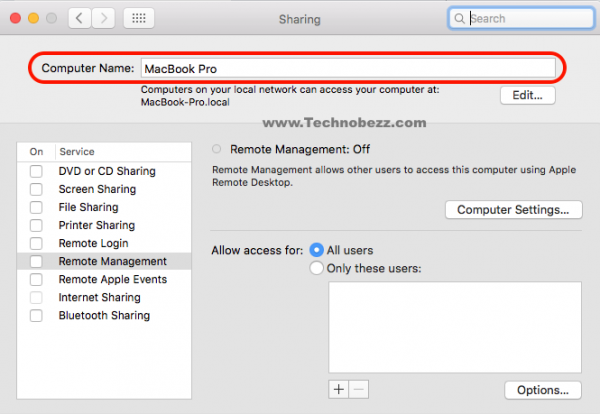Select the Remote Apple Events row
Image resolution: width=600 pixels, height=414 pixels.
point(104,279)
